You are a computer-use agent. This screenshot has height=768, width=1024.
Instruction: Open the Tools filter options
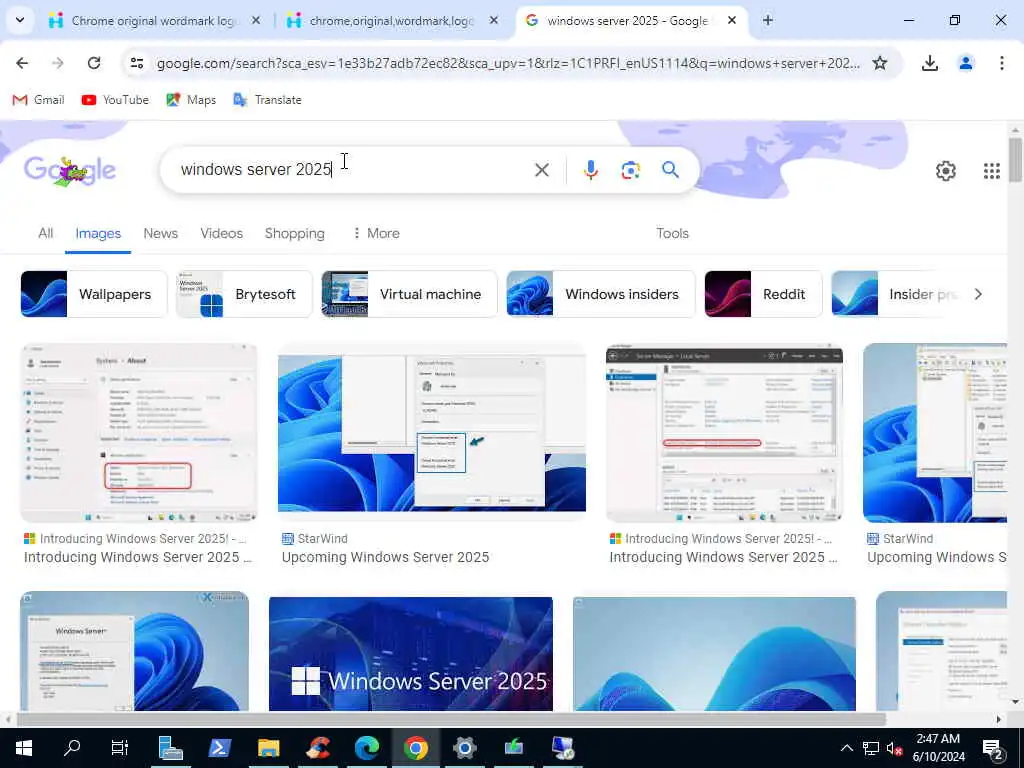click(672, 233)
